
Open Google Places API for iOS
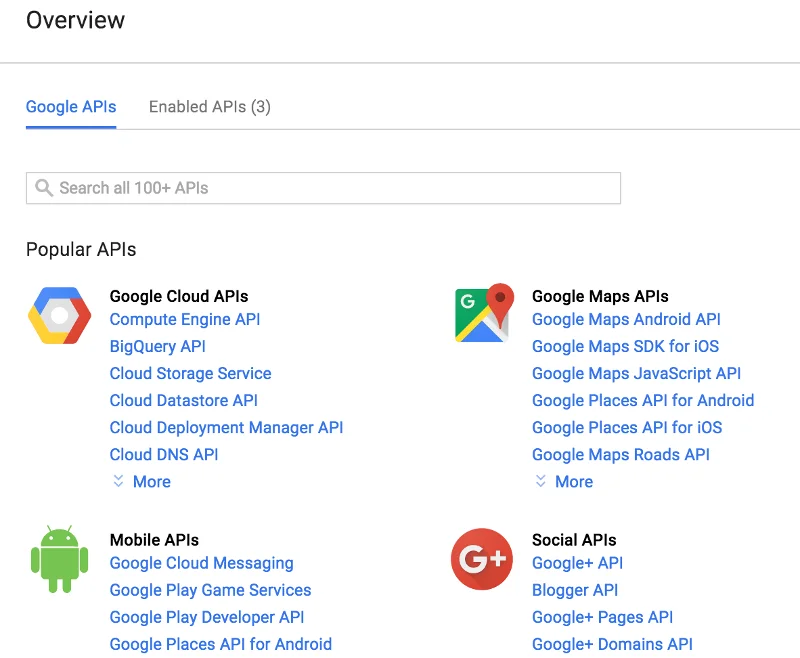[627, 427]
